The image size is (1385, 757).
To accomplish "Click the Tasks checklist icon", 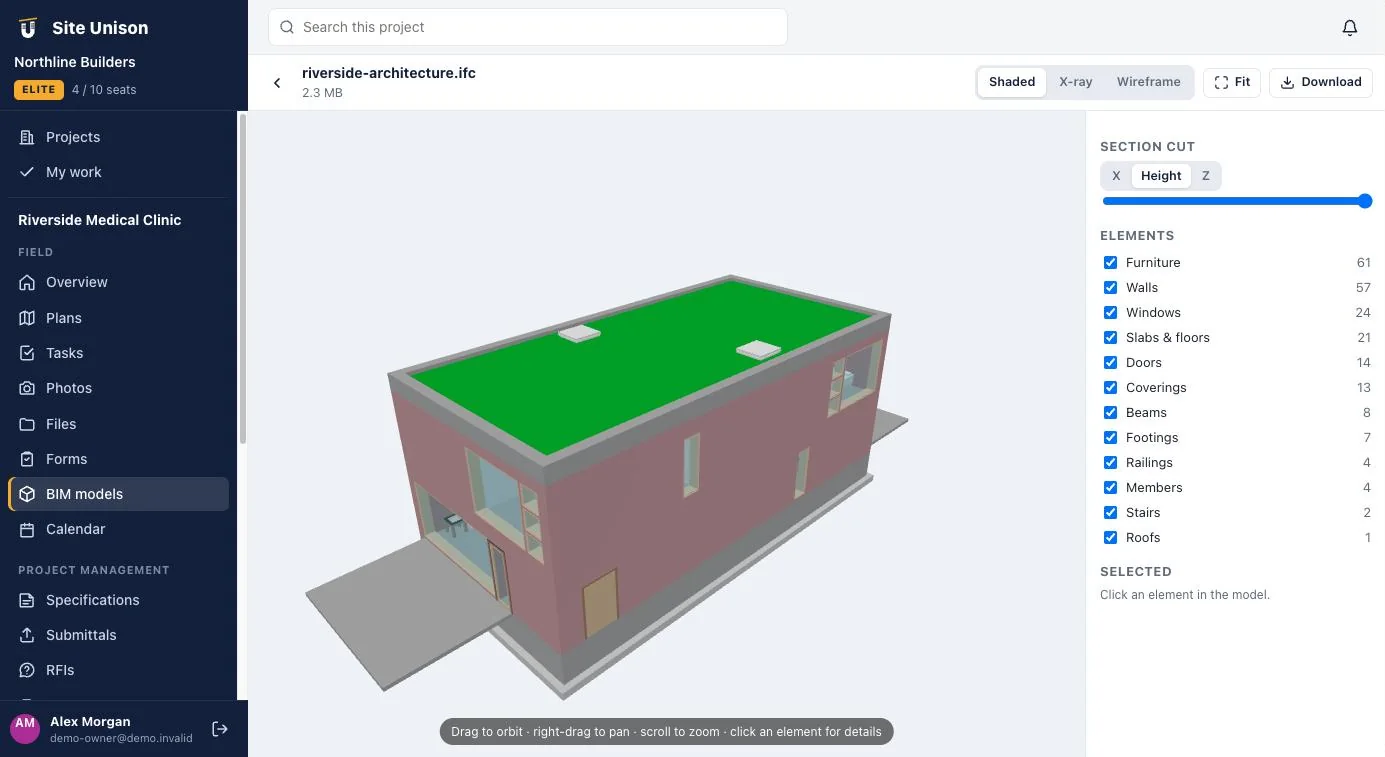I will pyautogui.click(x=27, y=353).
